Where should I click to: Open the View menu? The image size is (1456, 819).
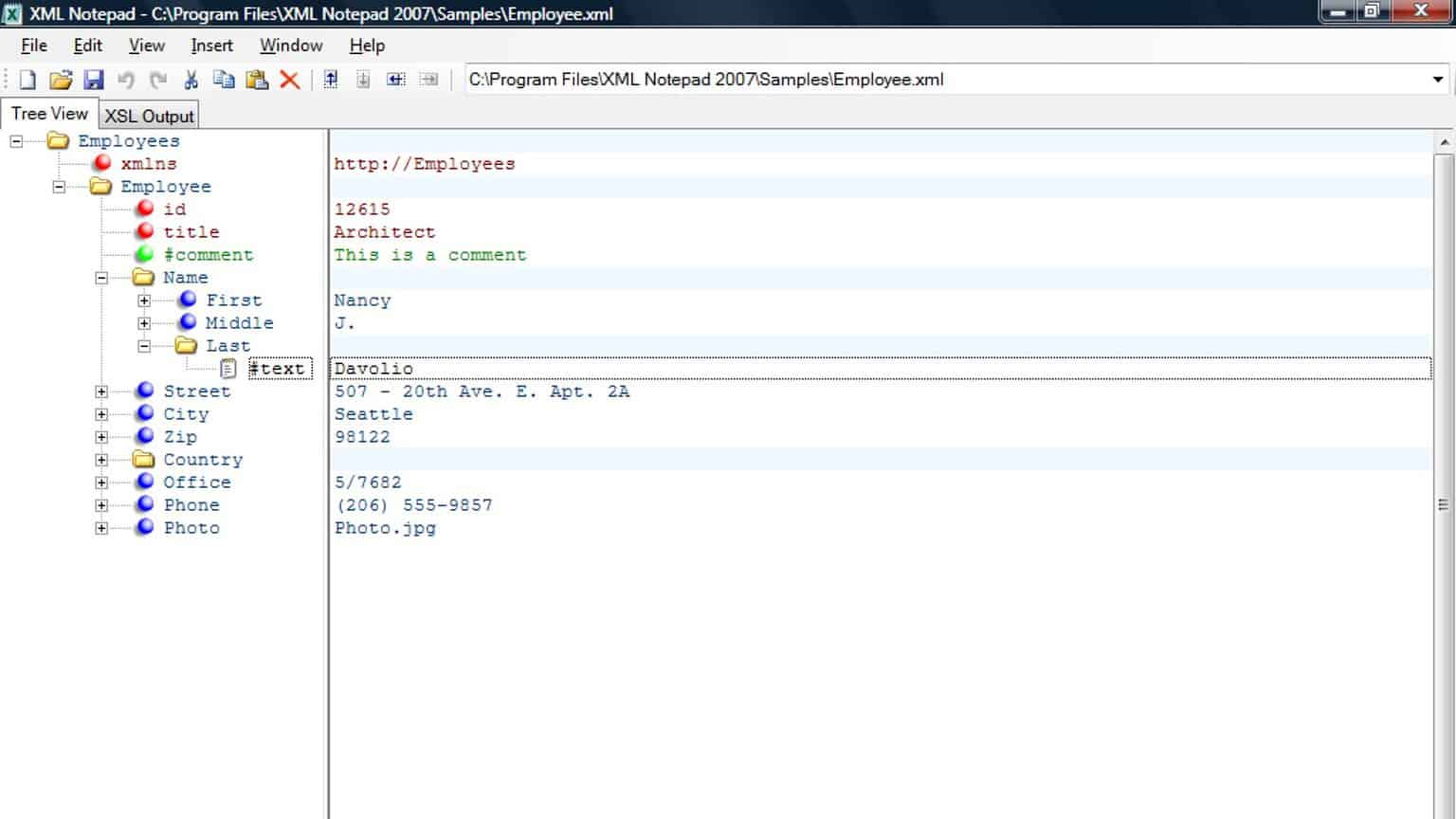(145, 45)
